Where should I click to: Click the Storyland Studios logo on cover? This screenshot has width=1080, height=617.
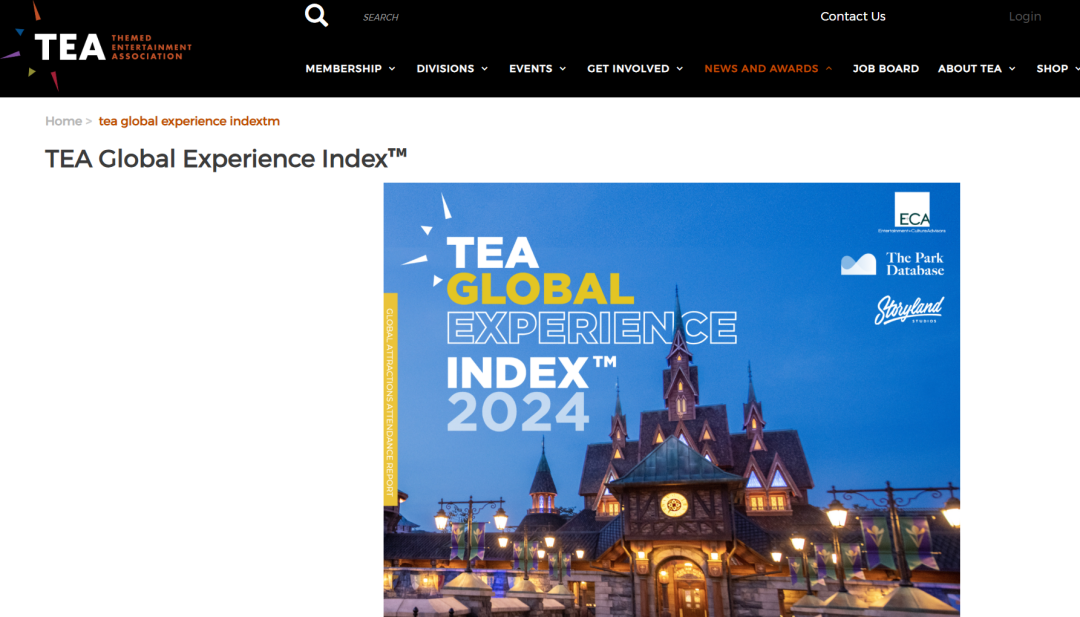pyautogui.click(x=909, y=310)
